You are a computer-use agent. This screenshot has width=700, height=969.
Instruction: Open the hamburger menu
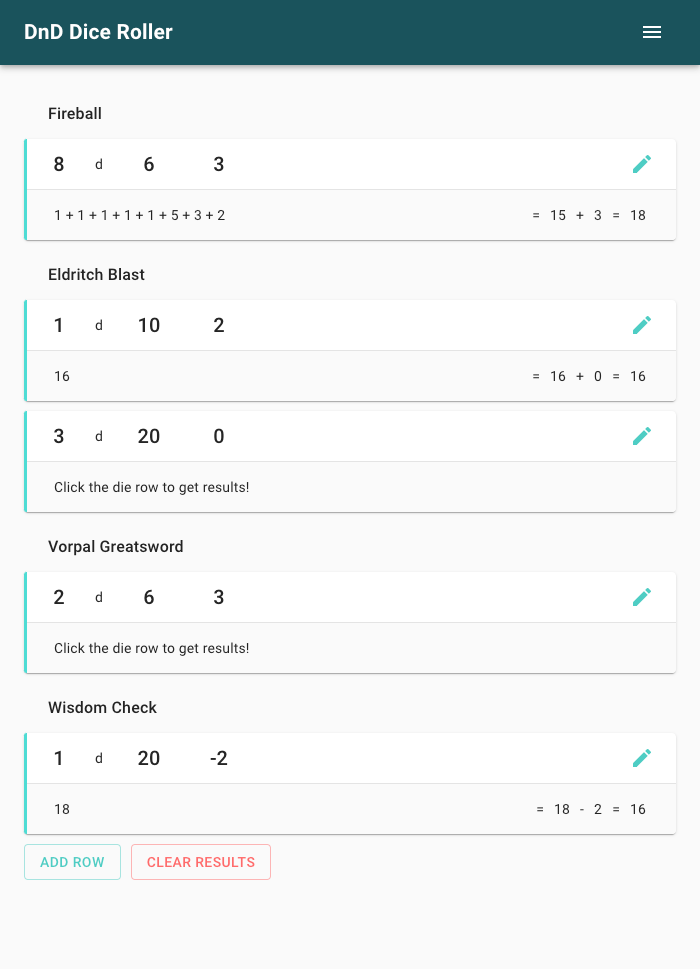(652, 32)
